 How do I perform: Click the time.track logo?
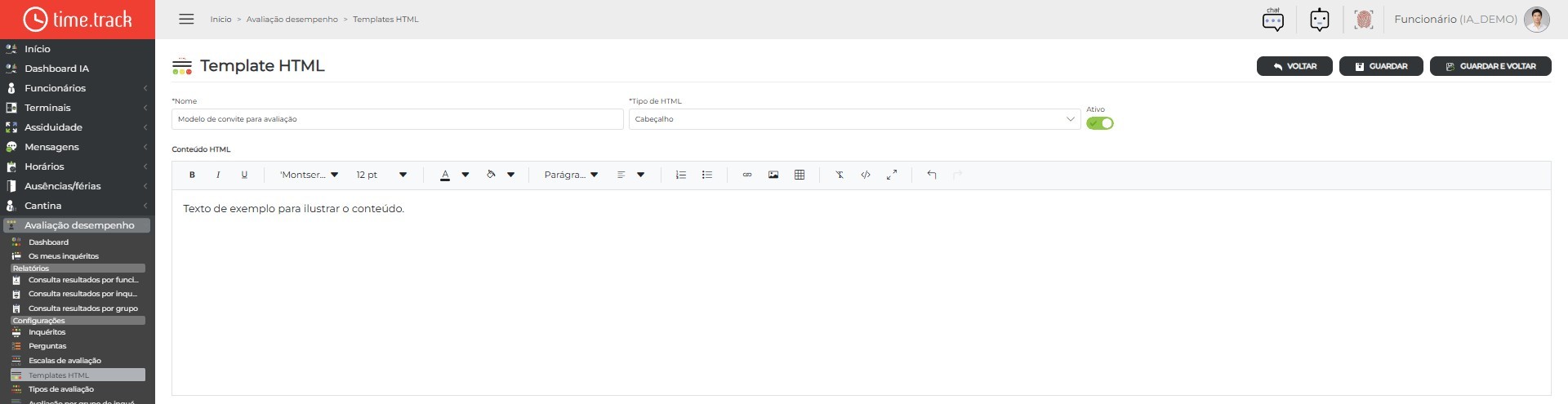point(78,19)
